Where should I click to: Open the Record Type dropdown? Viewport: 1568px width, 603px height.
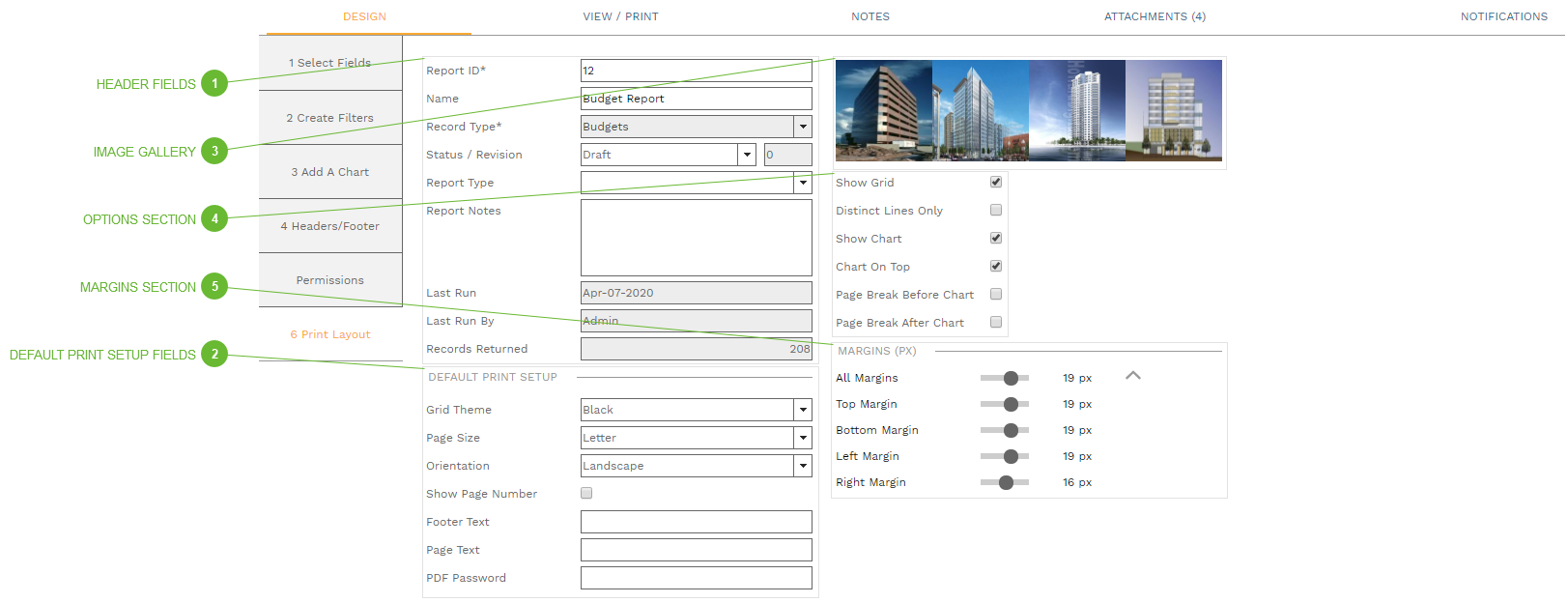tap(802, 127)
